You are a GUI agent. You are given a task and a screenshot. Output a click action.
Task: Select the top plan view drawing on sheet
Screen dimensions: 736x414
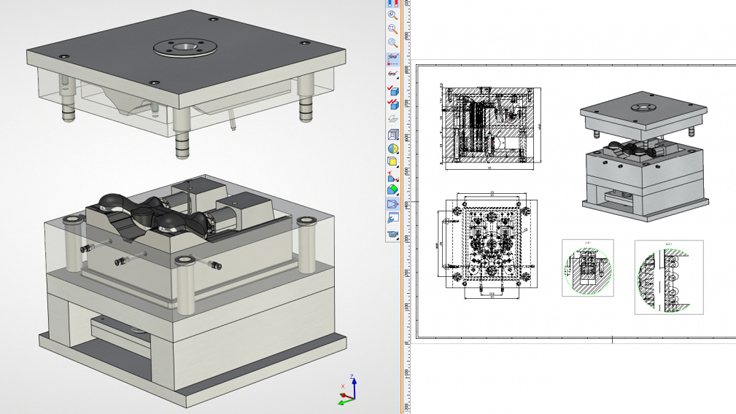click(488, 244)
